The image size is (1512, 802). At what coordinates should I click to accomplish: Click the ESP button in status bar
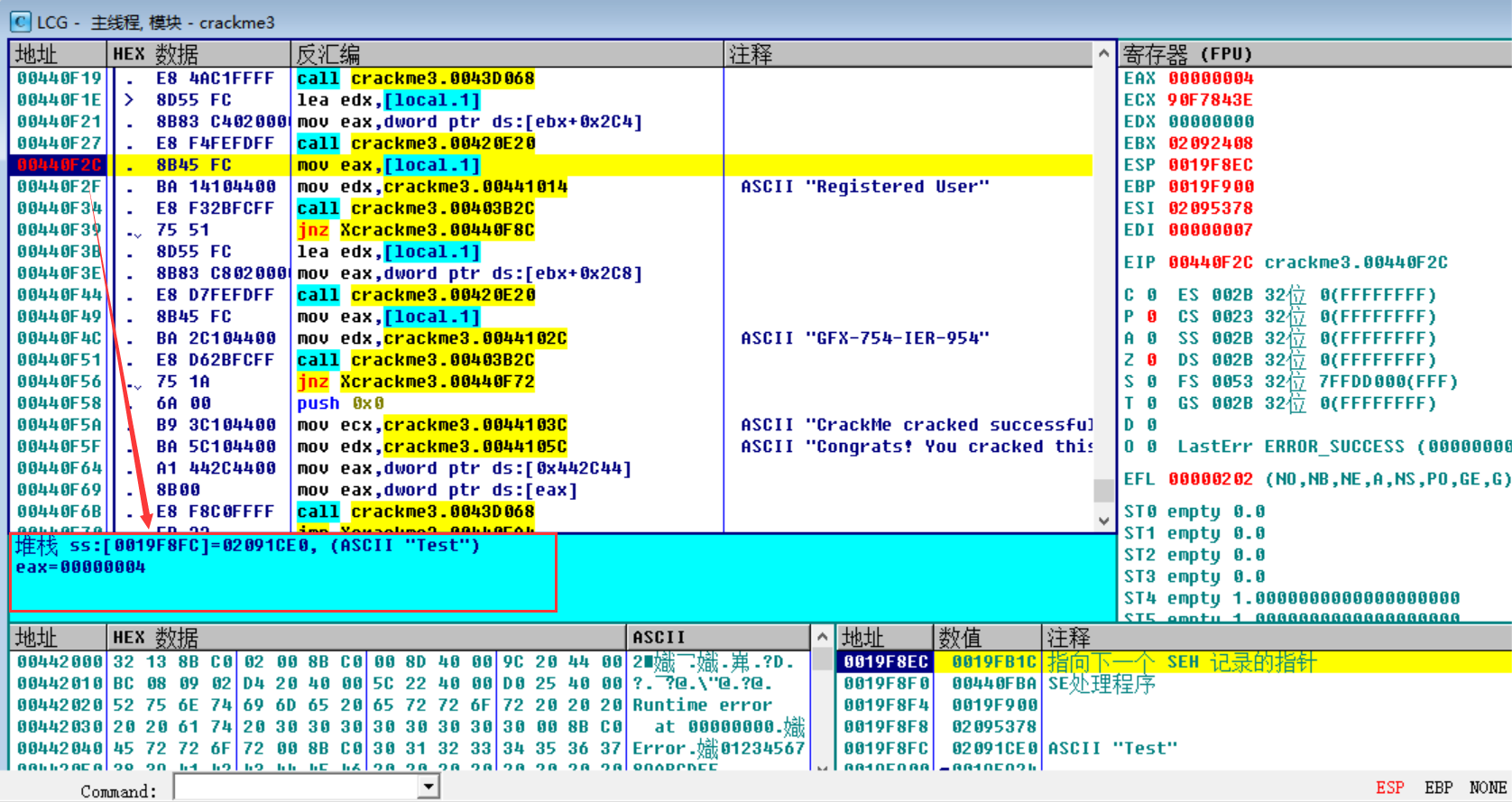click(1389, 788)
